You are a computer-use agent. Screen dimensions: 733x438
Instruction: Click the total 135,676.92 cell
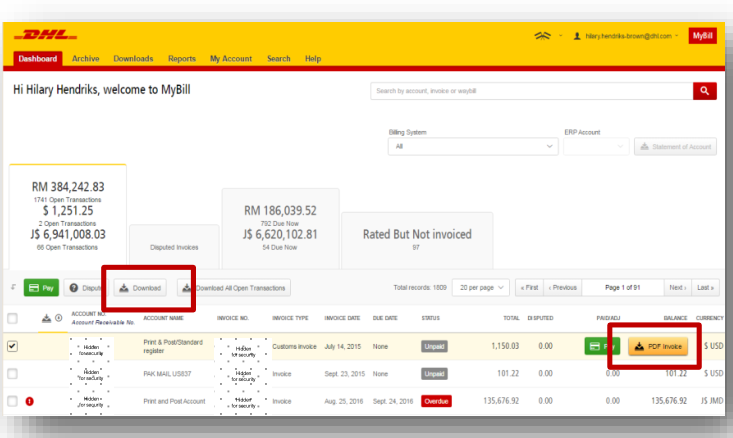(x=501, y=401)
